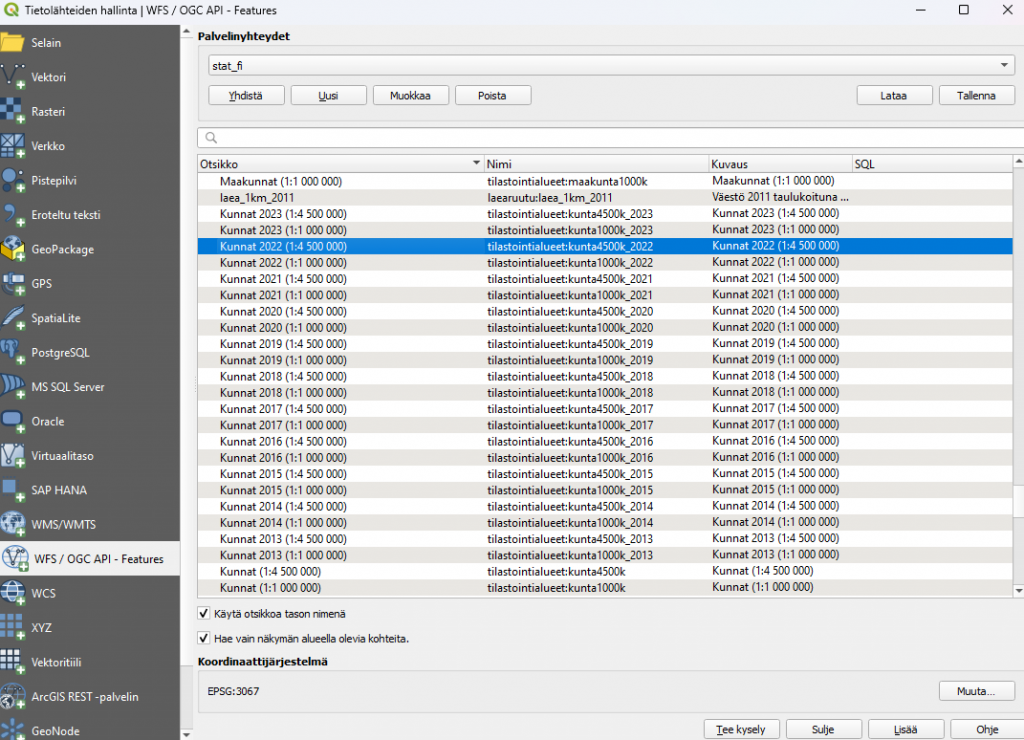Open the Virtuaalitaso layer icon

point(12,456)
